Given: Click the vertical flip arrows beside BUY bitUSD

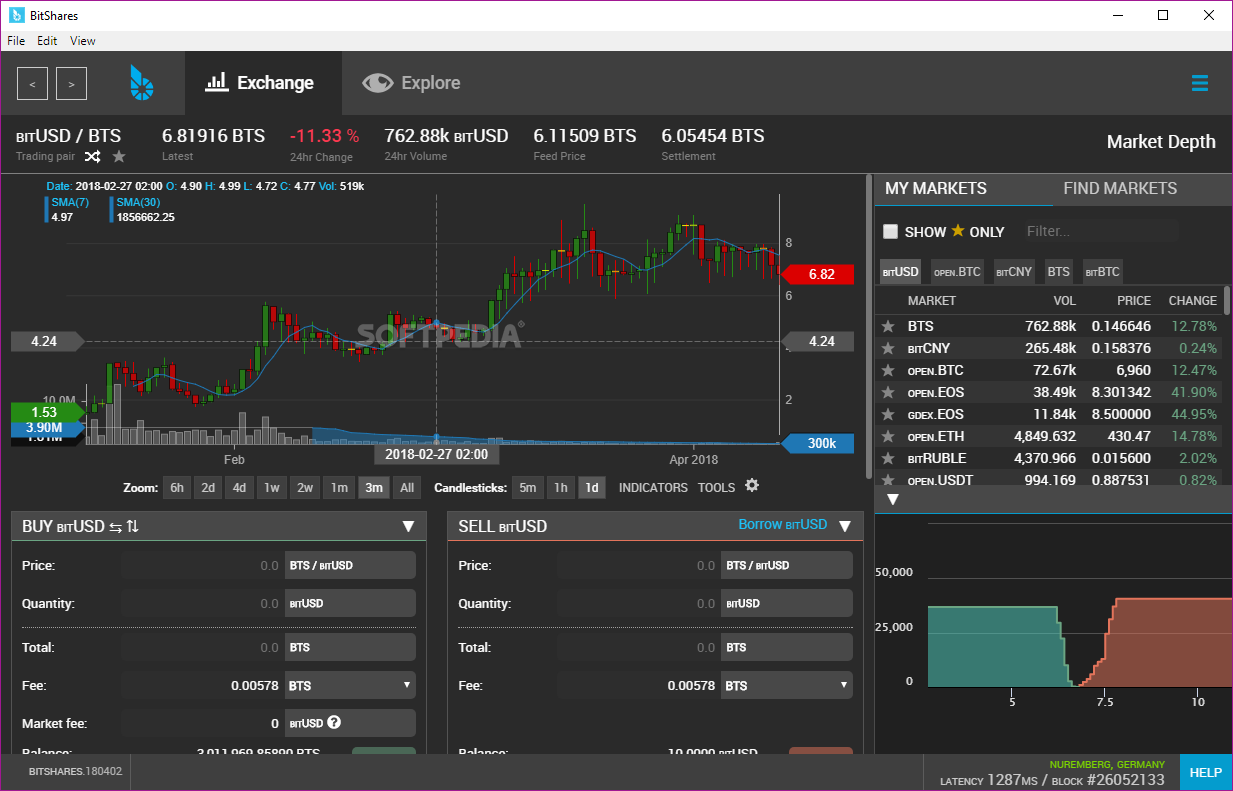Looking at the screenshot, I should (132, 526).
